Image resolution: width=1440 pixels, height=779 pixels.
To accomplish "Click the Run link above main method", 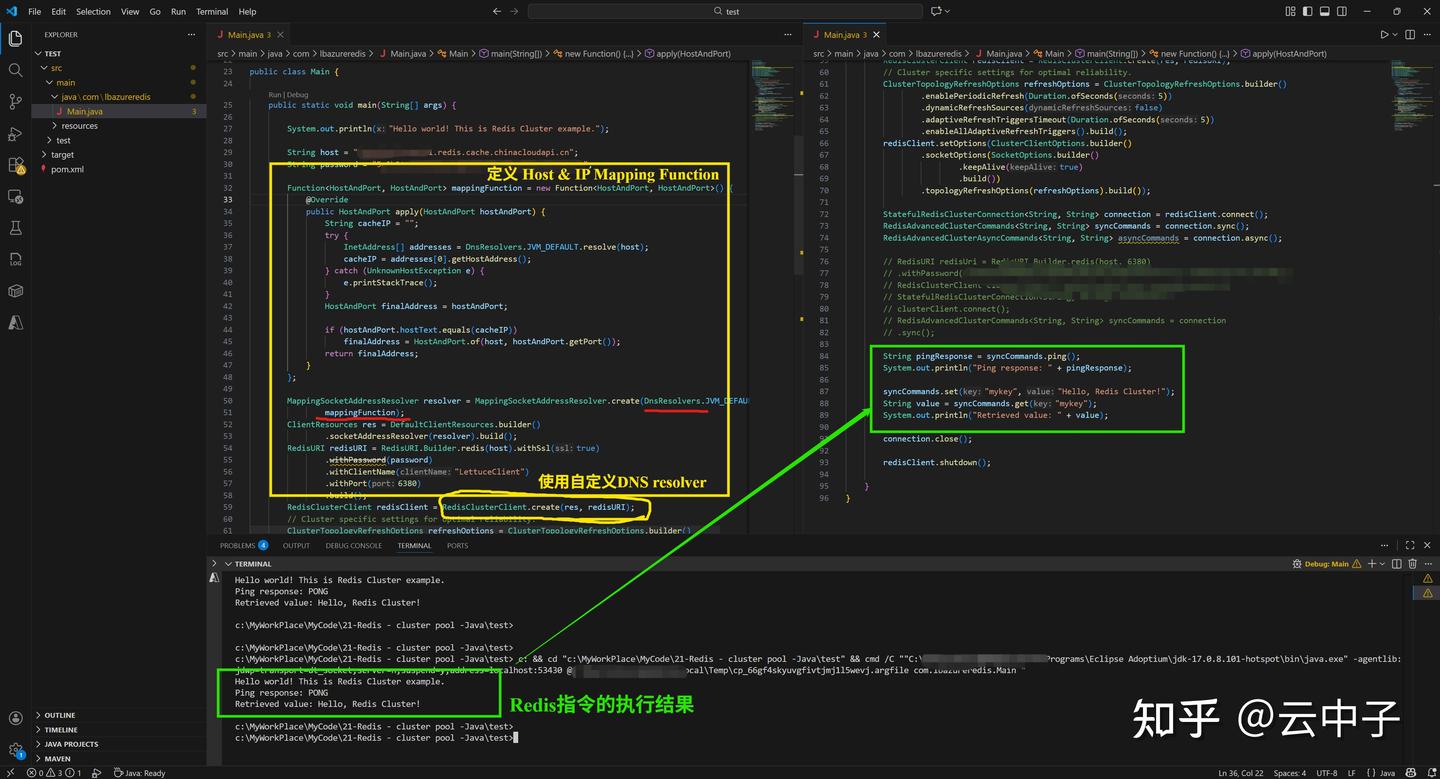I will [276, 94].
